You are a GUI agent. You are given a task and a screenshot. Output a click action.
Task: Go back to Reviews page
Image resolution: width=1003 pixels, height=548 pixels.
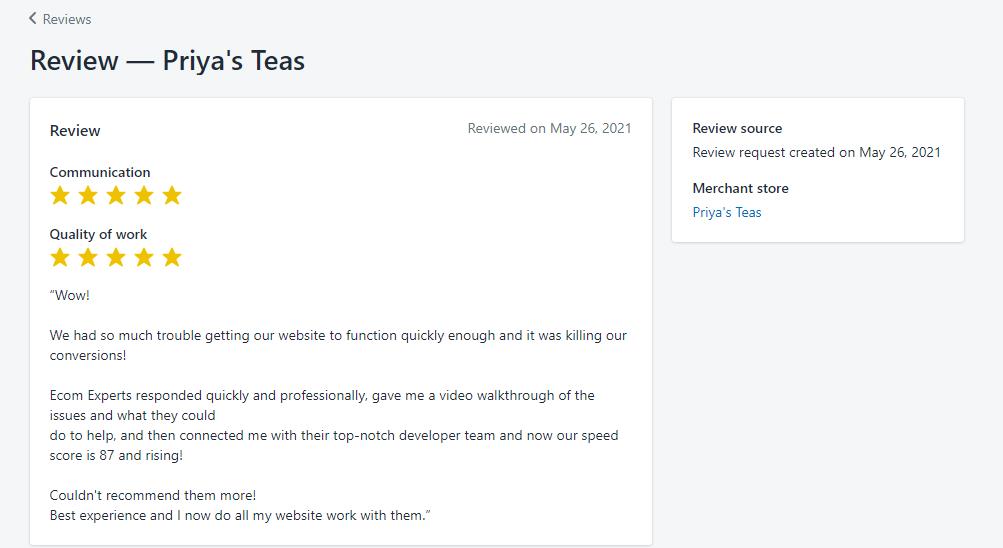(x=60, y=19)
